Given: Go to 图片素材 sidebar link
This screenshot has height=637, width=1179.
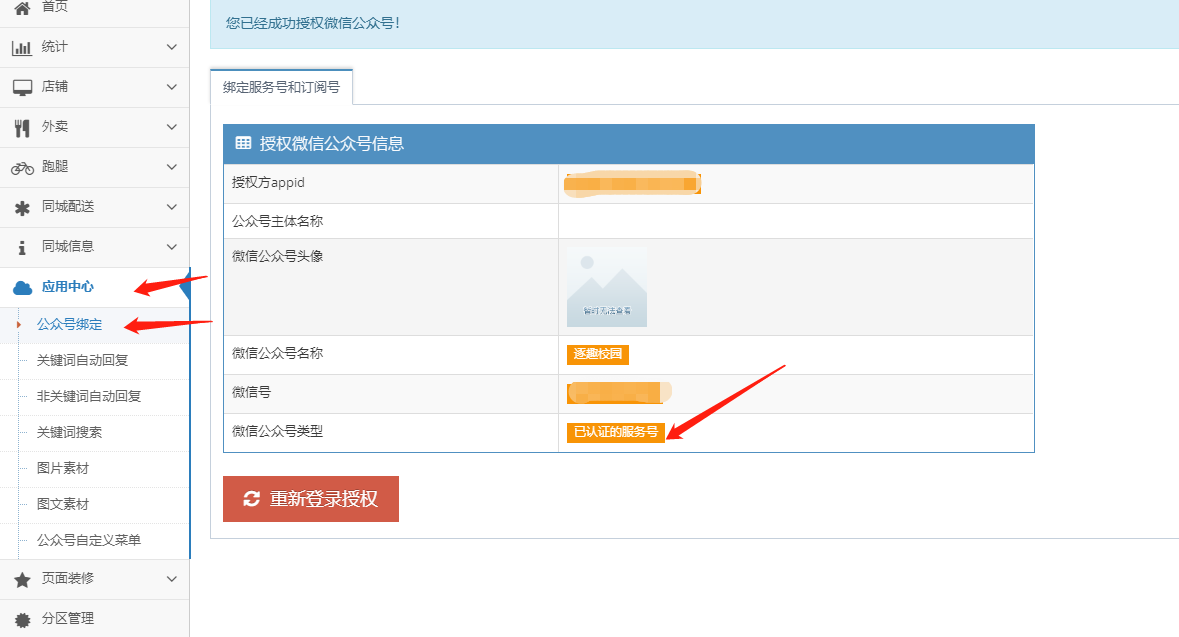Looking at the screenshot, I should pyautogui.click(x=63, y=468).
